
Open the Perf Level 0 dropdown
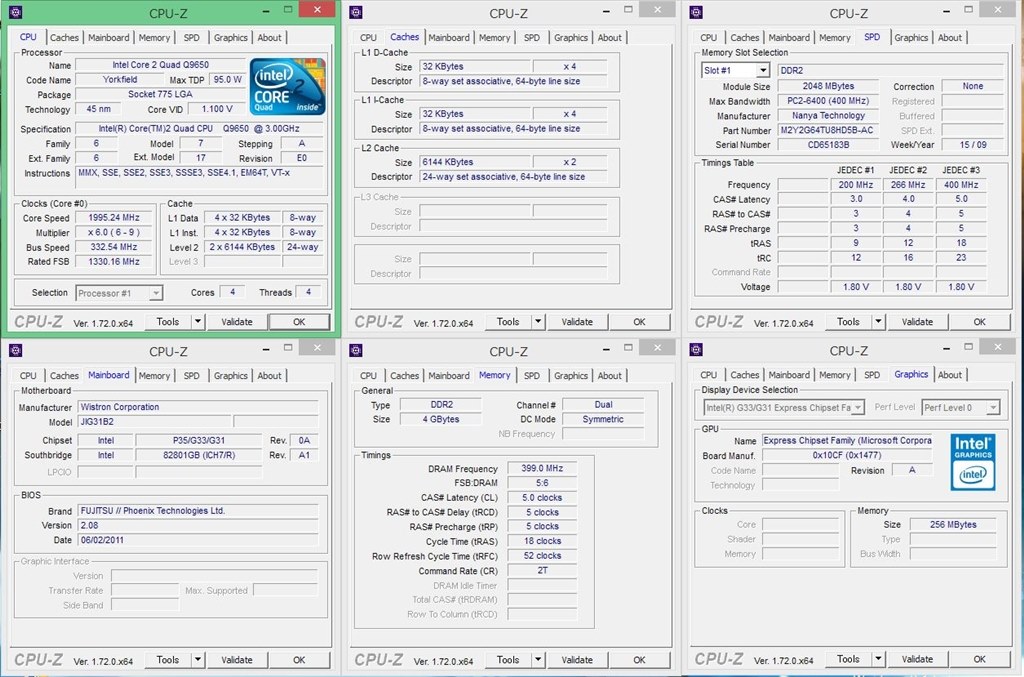[x=992, y=408]
